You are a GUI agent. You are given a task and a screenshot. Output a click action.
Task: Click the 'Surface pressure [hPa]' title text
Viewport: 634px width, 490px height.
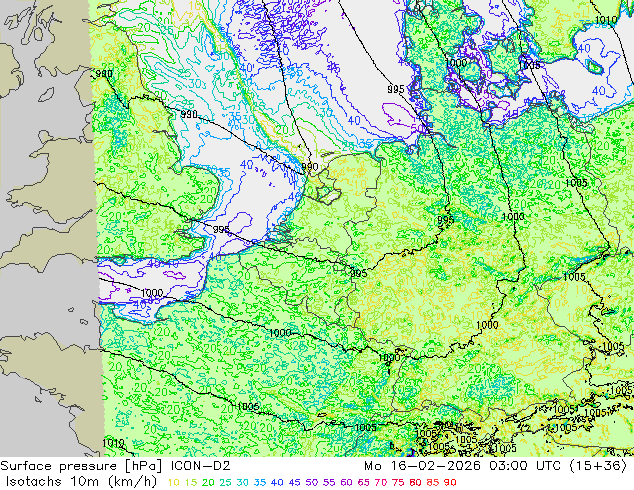point(81,466)
